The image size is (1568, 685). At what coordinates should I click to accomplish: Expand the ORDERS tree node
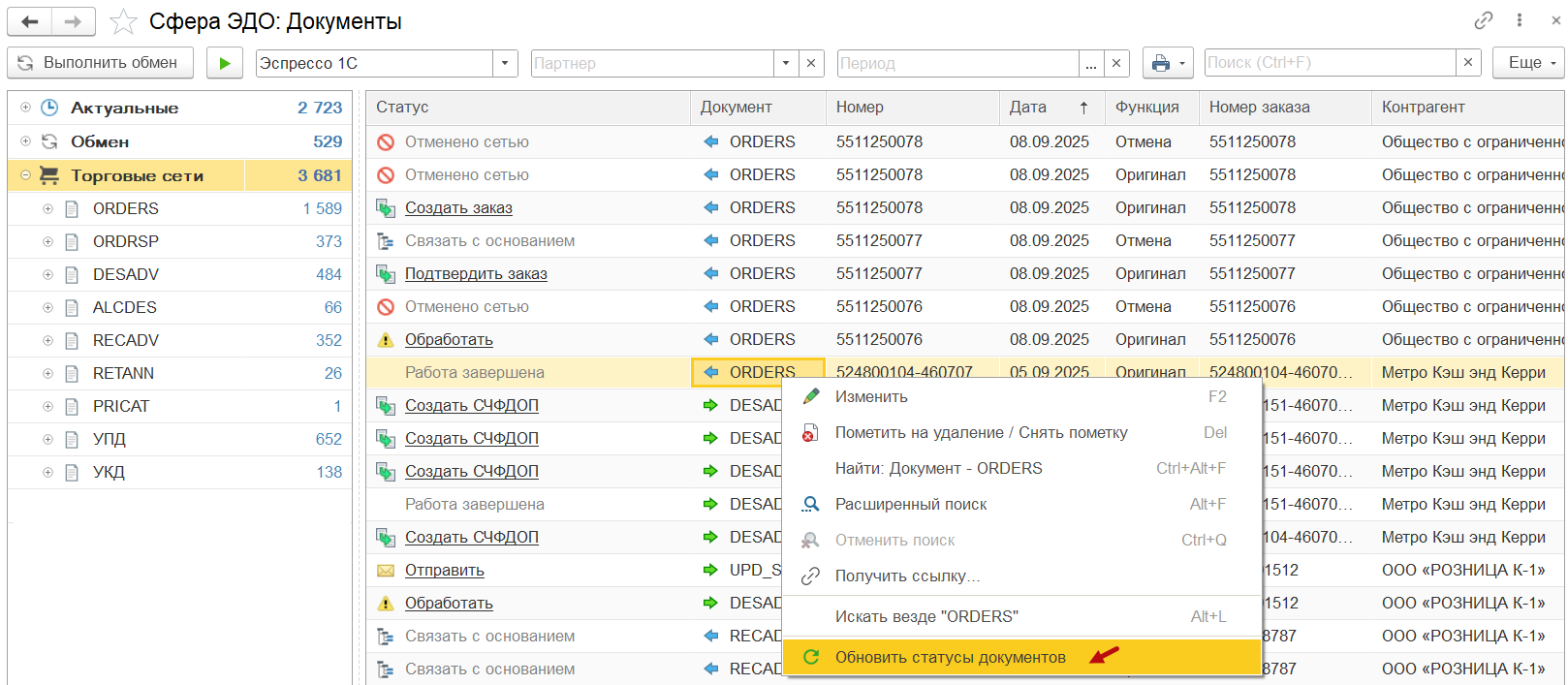[47, 208]
